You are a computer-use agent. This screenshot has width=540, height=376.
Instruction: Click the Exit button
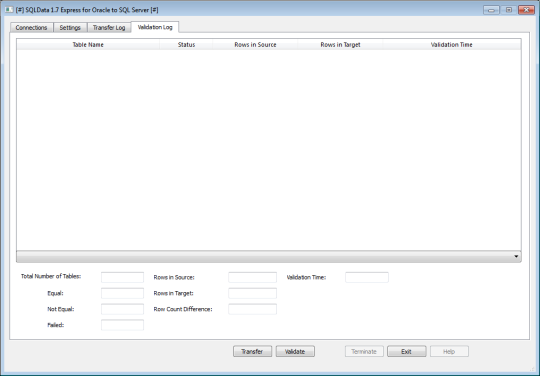point(406,351)
